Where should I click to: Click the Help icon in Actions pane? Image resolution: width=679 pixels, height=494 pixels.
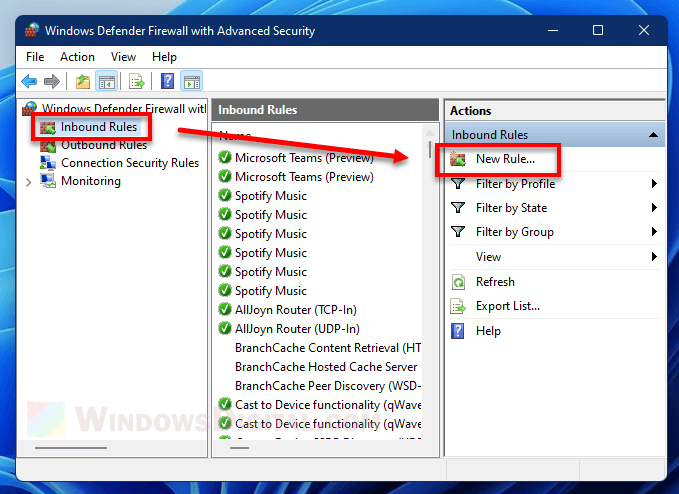(458, 331)
